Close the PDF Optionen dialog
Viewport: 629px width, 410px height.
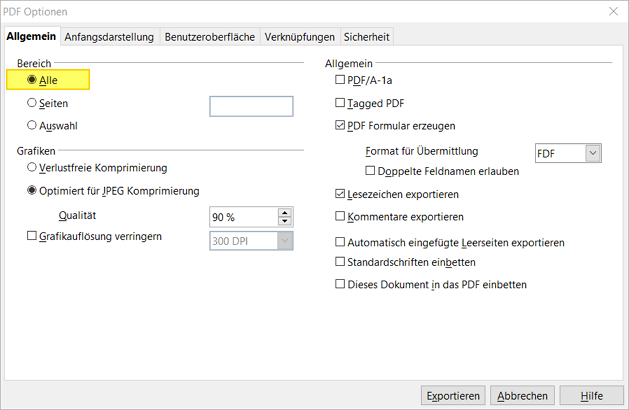coord(611,11)
